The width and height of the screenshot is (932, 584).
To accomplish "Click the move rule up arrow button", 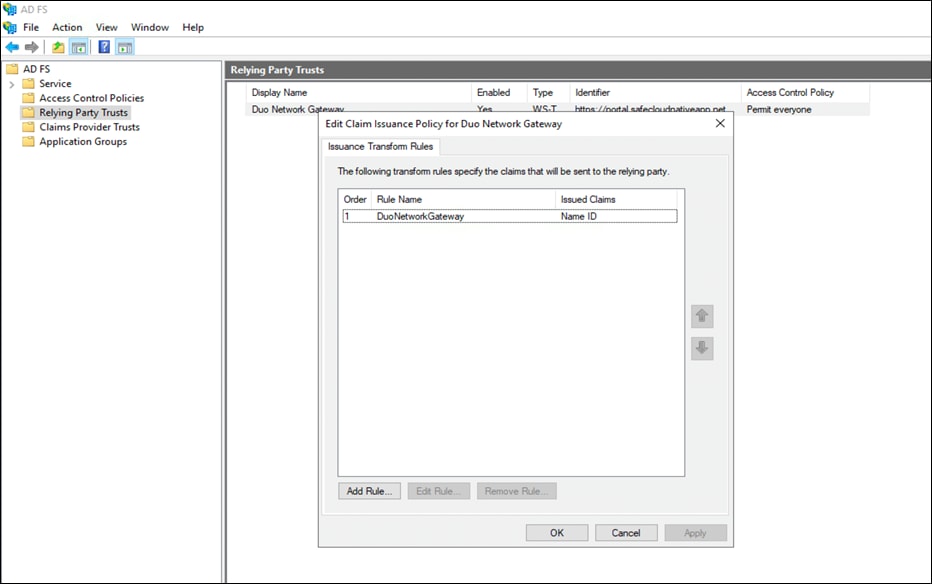I will pos(702,316).
